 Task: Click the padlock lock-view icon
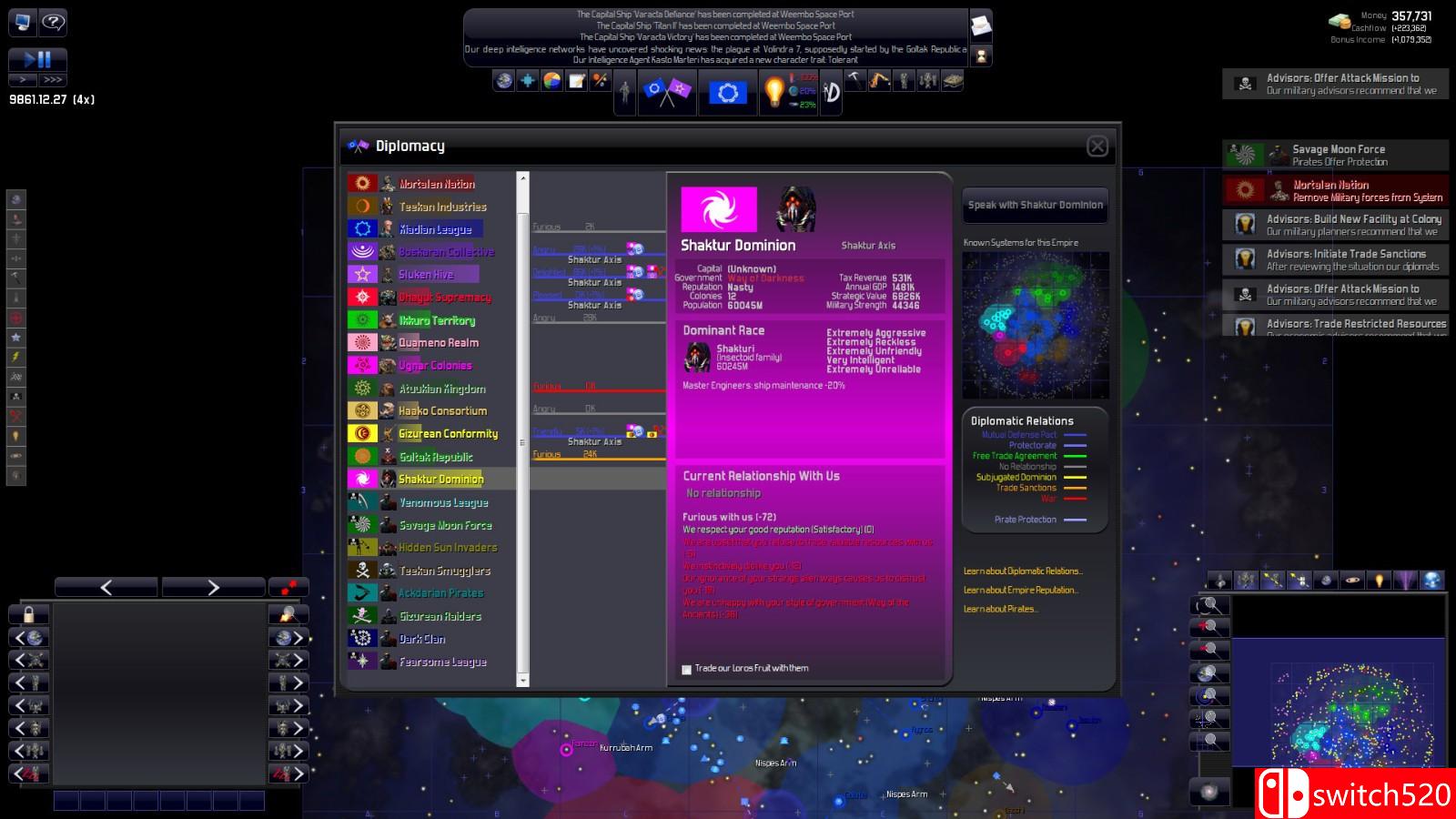click(x=28, y=614)
